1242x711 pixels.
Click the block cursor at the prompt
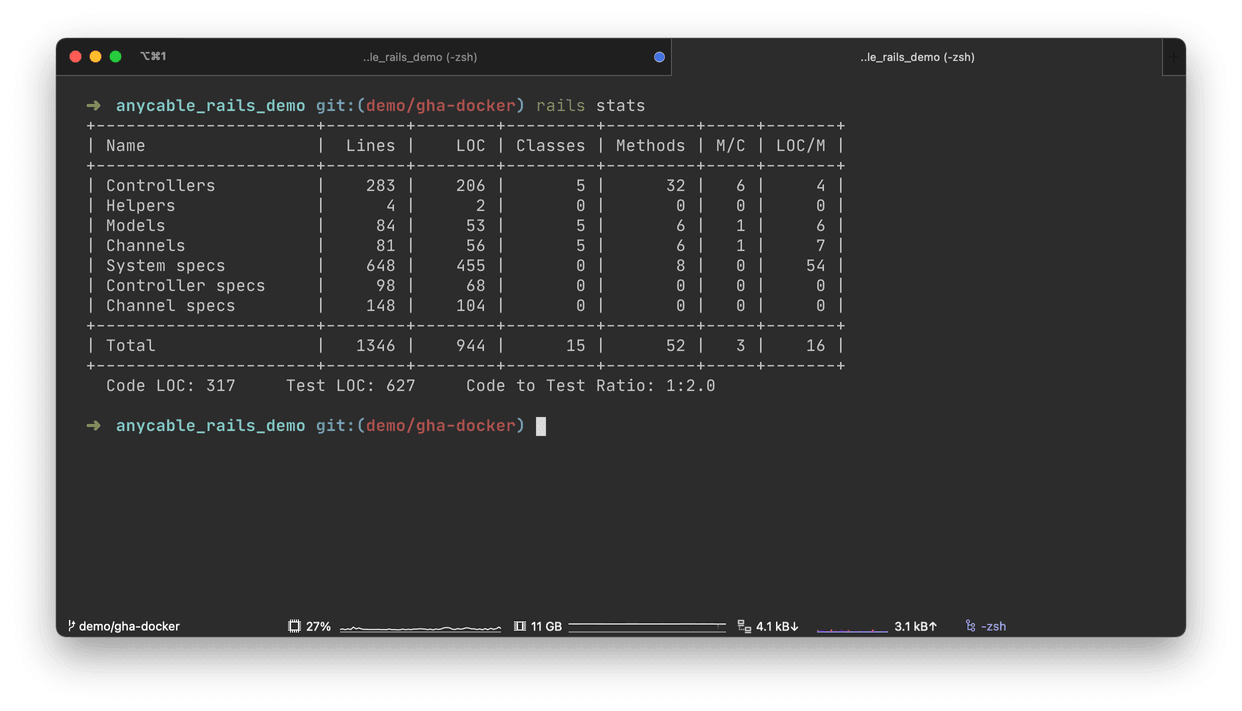click(x=541, y=425)
